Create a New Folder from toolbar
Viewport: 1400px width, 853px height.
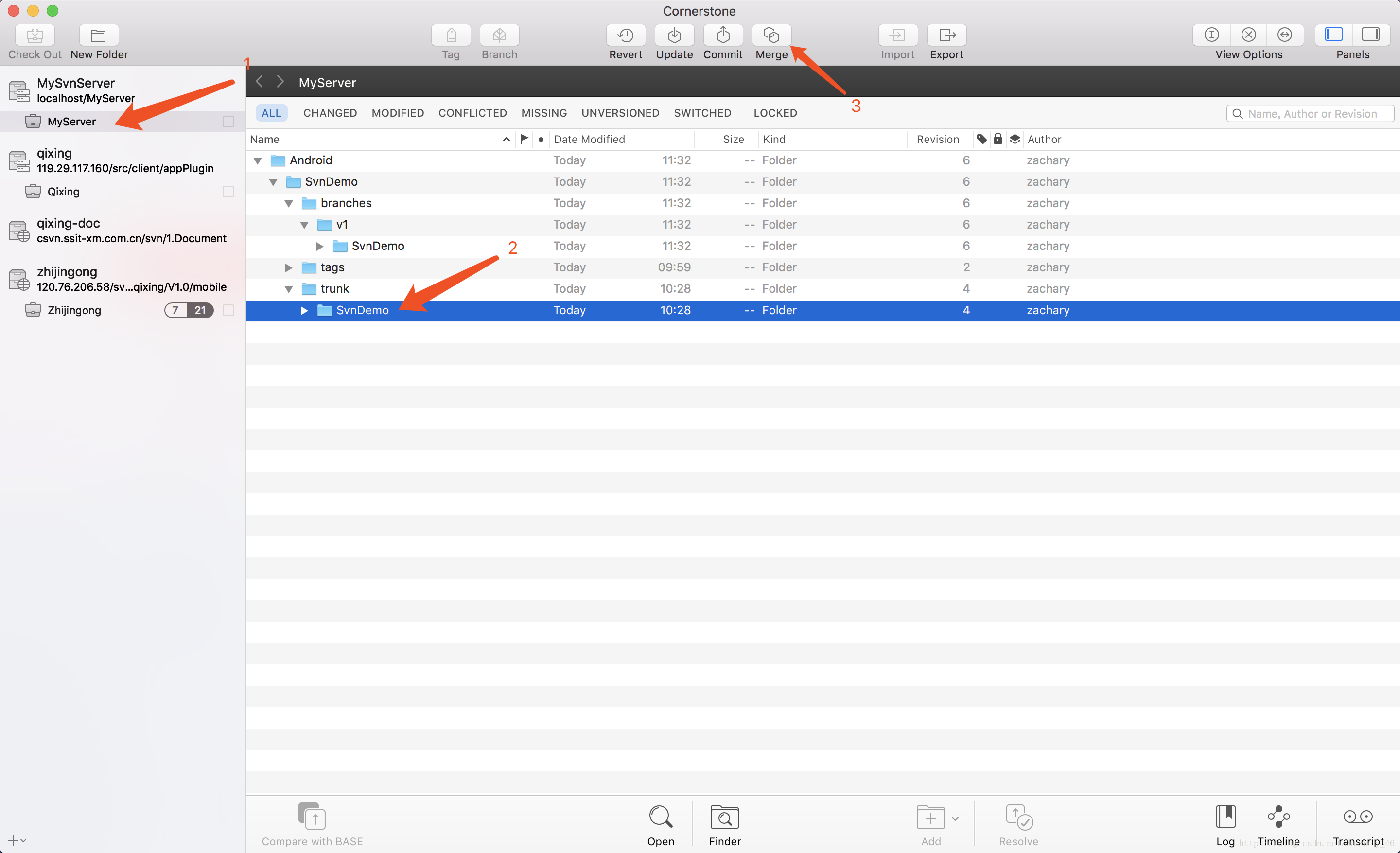(99, 35)
